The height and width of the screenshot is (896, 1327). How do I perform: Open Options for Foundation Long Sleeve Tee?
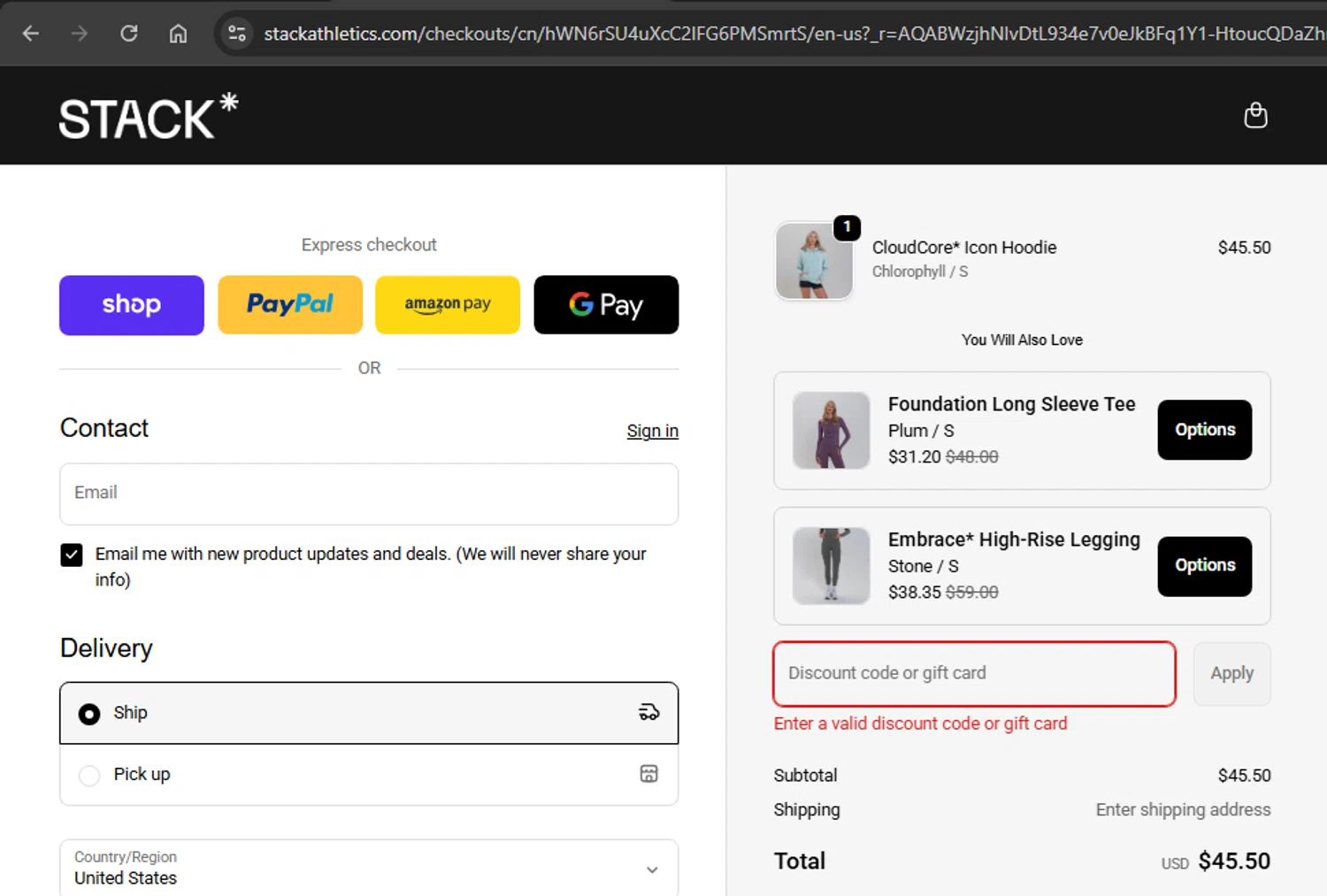[1204, 430]
